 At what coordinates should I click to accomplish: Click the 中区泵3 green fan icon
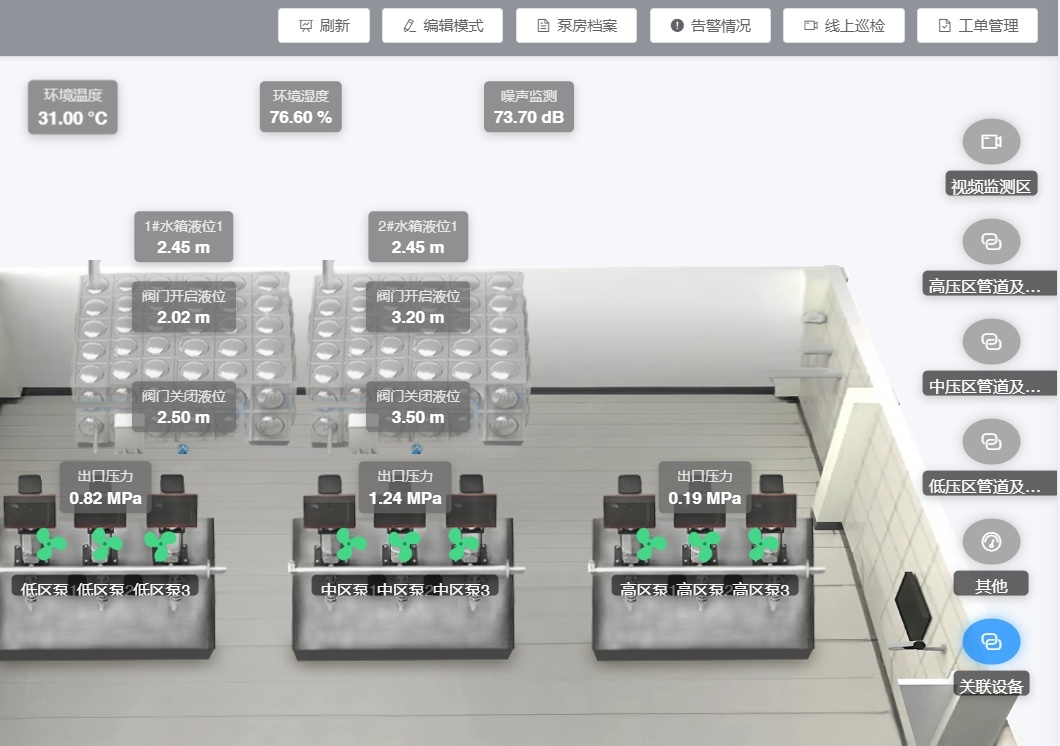(461, 545)
